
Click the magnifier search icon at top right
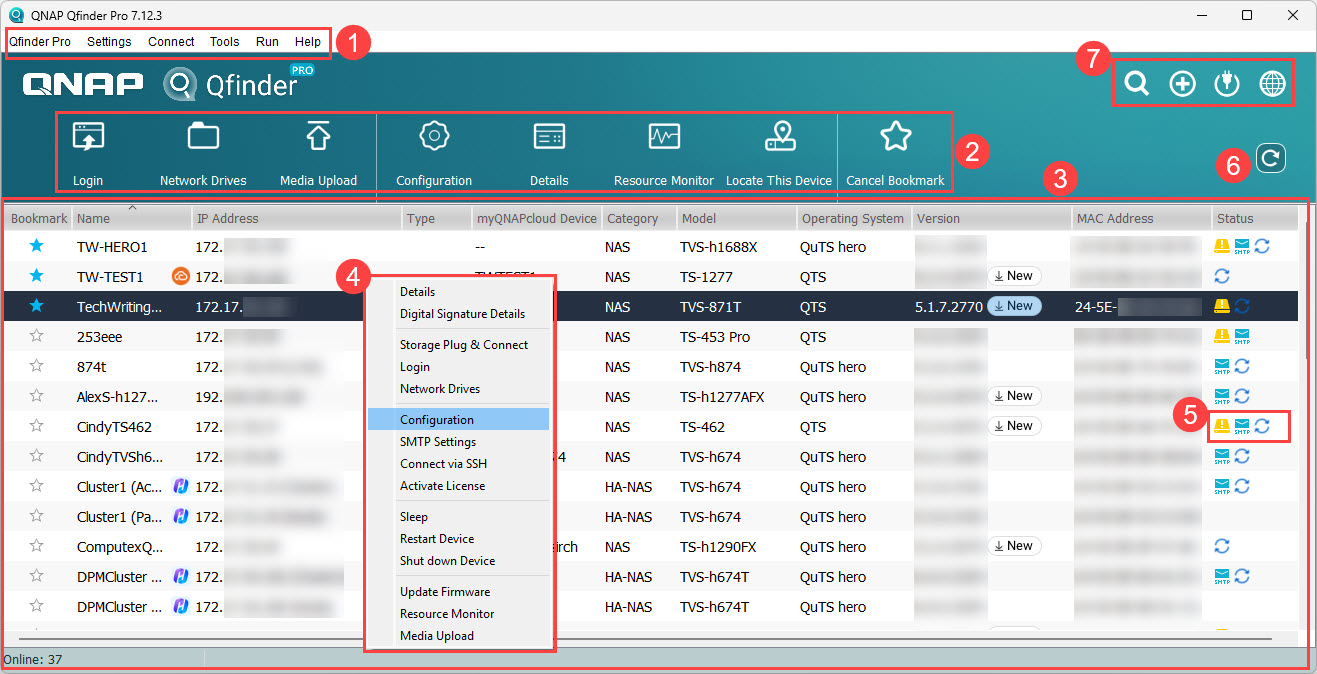(1136, 84)
